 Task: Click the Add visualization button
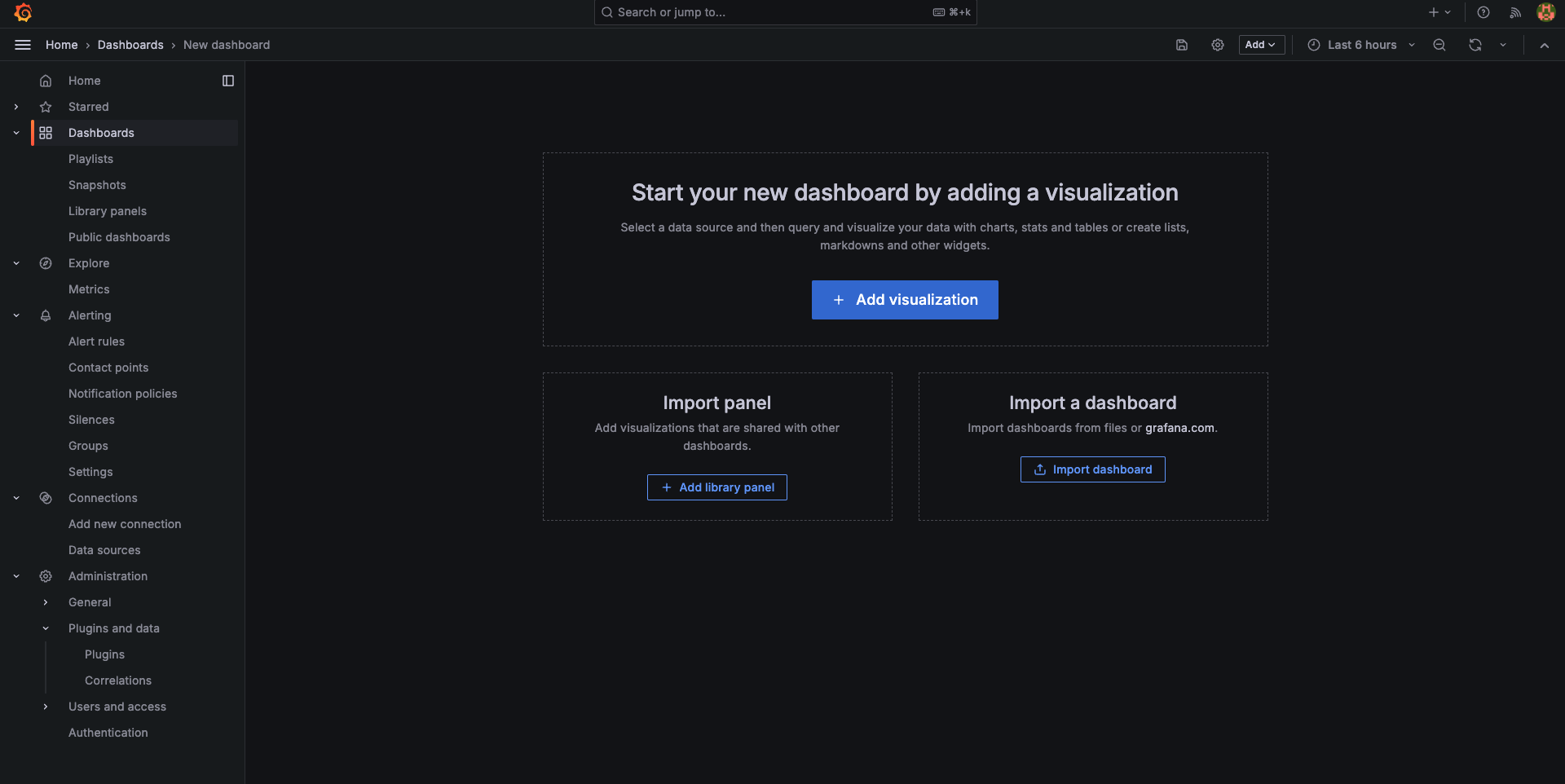[905, 300]
